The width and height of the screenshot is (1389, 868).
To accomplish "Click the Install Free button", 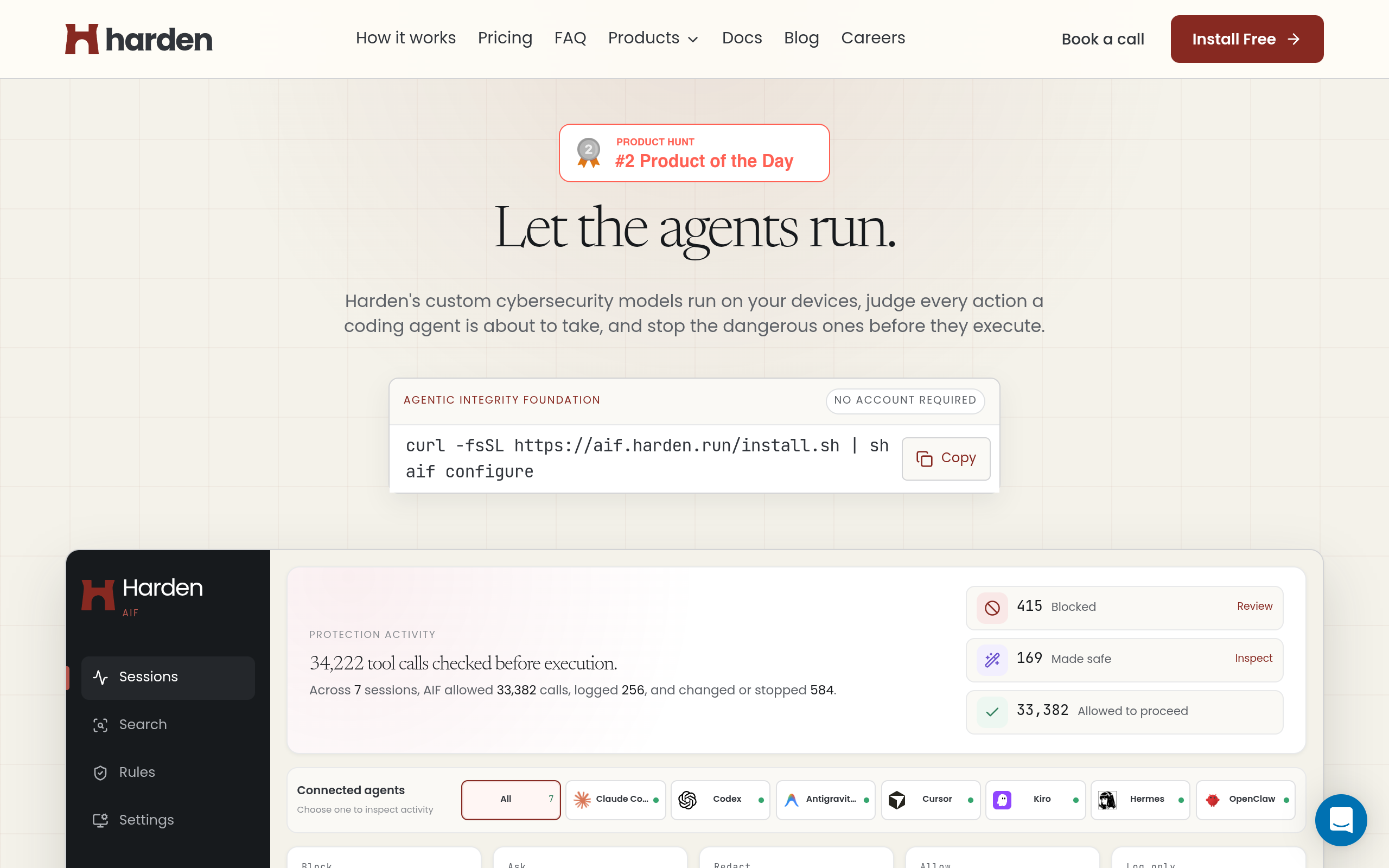I will [x=1247, y=39].
